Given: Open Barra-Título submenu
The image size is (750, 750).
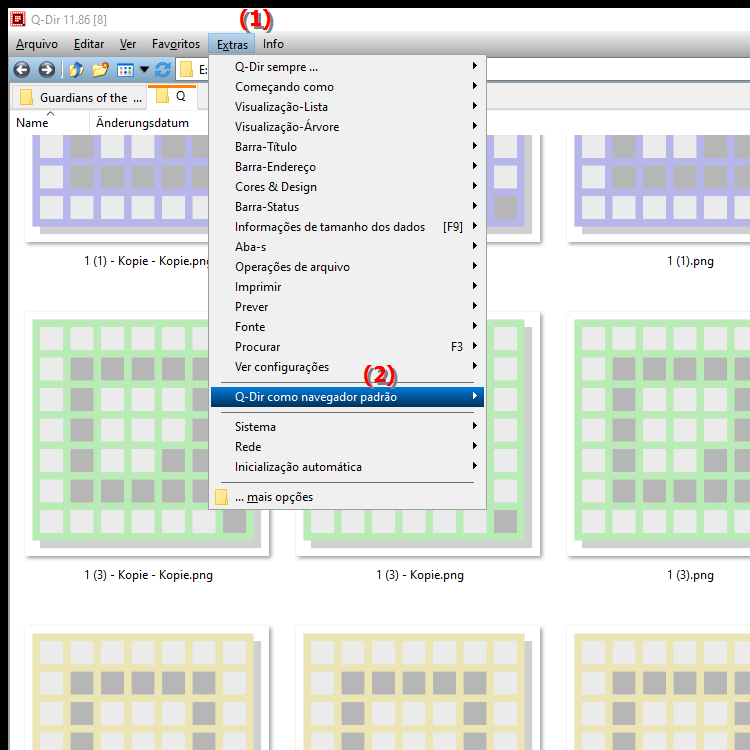Looking at the screenshot, I should [x=347, y=147].
